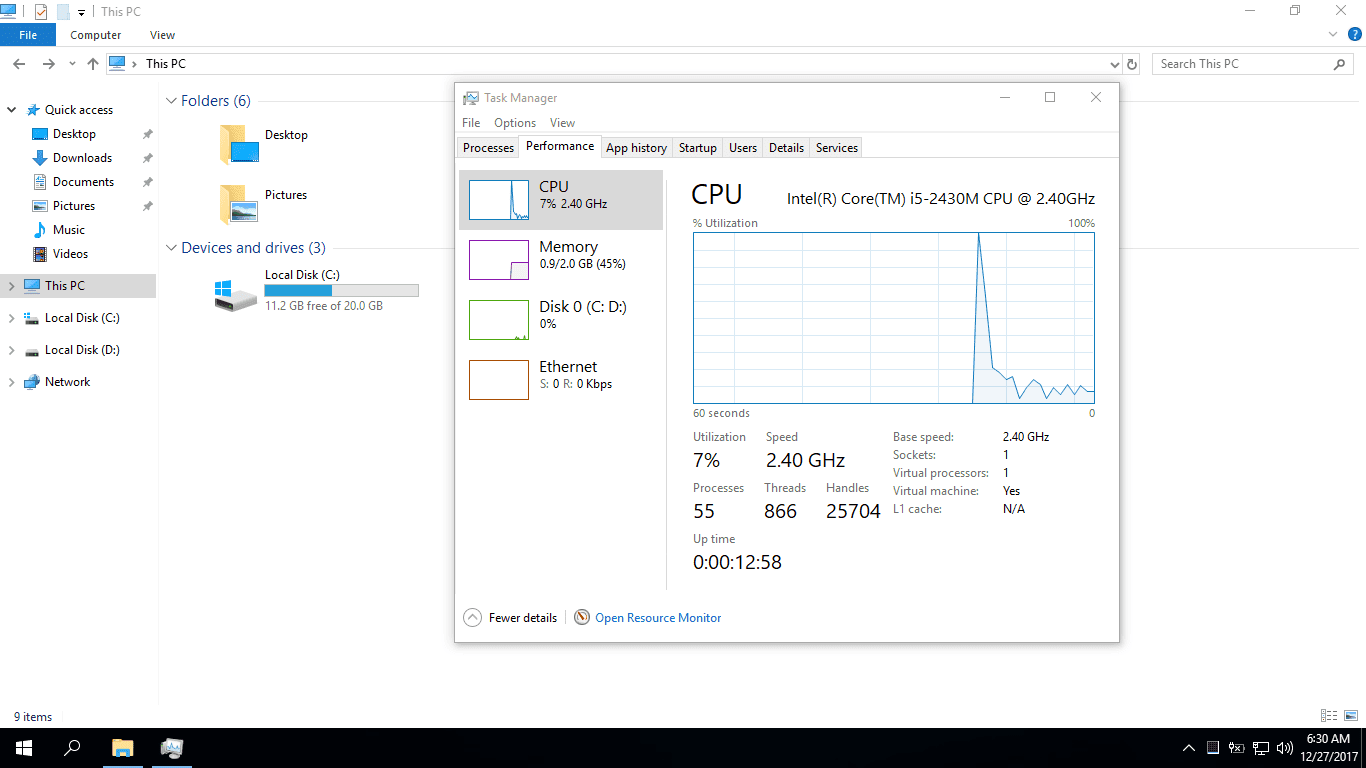
Task: Click Explorer Back arrow
Action: 19,64
